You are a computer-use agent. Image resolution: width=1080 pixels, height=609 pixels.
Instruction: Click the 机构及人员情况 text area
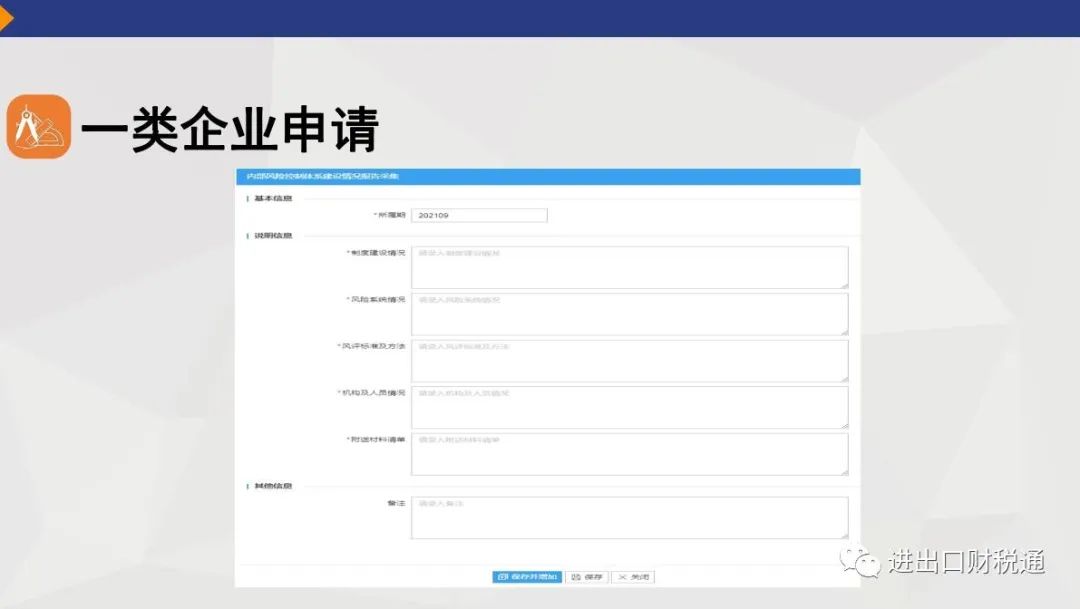pyautogui.click(x=630, y=407)
